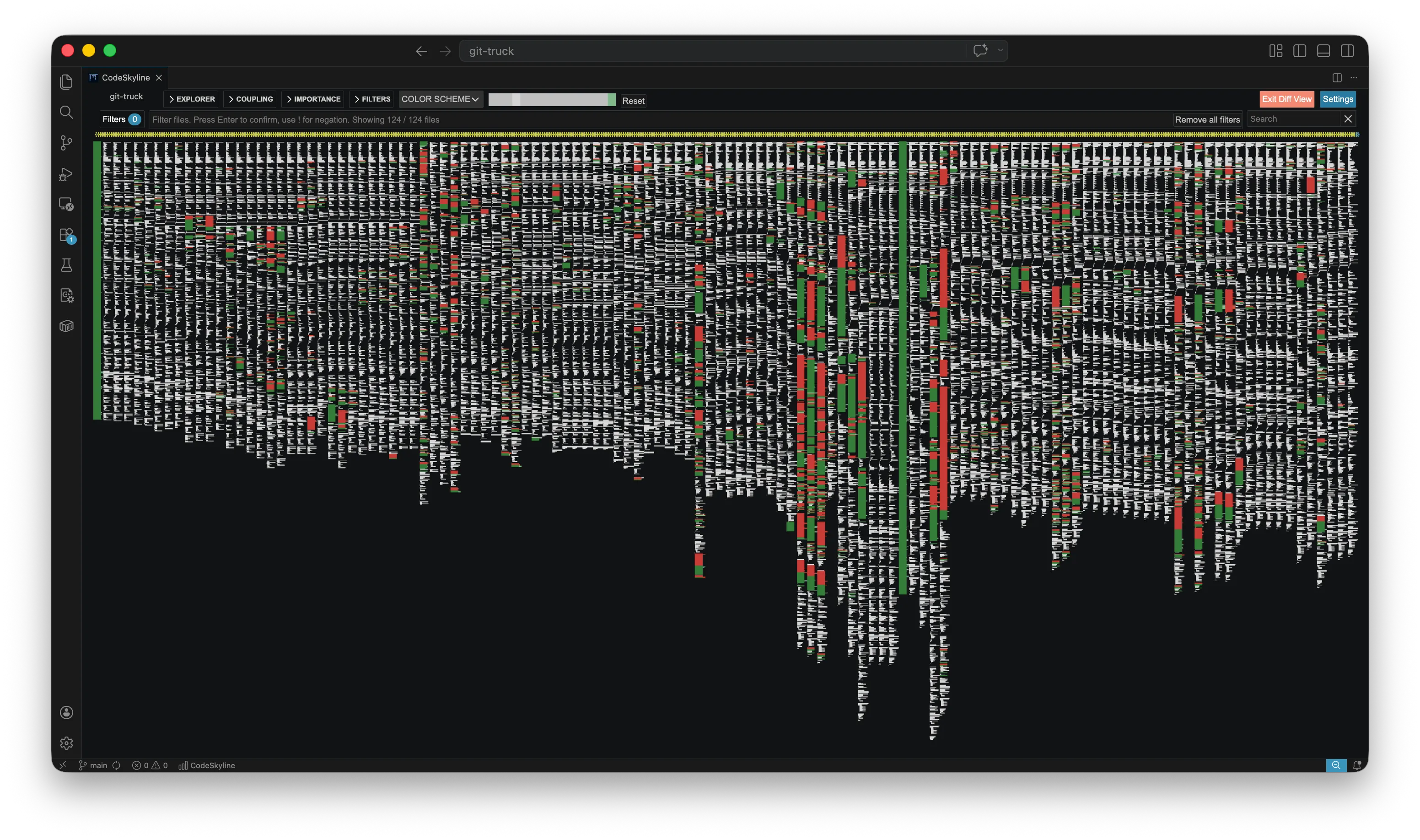Expand the COUPLING section
The image size is (1420, 840).
pyautogui.click(x=250, y=99)
